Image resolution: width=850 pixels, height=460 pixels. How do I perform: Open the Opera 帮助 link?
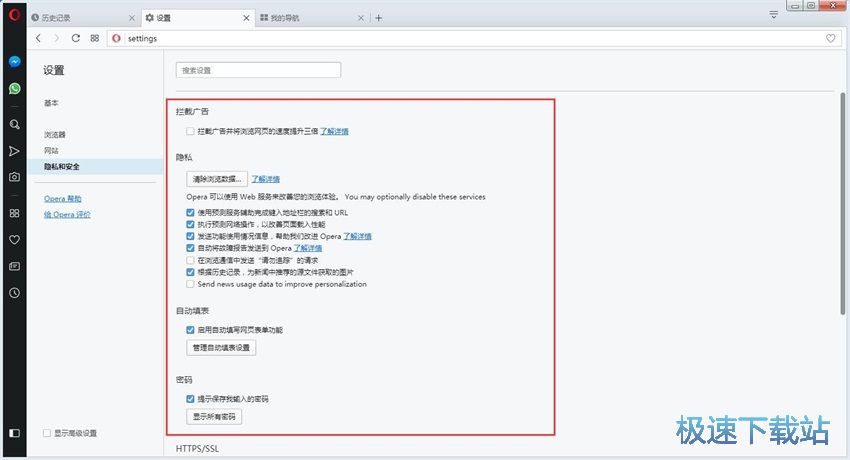point(63,199)
